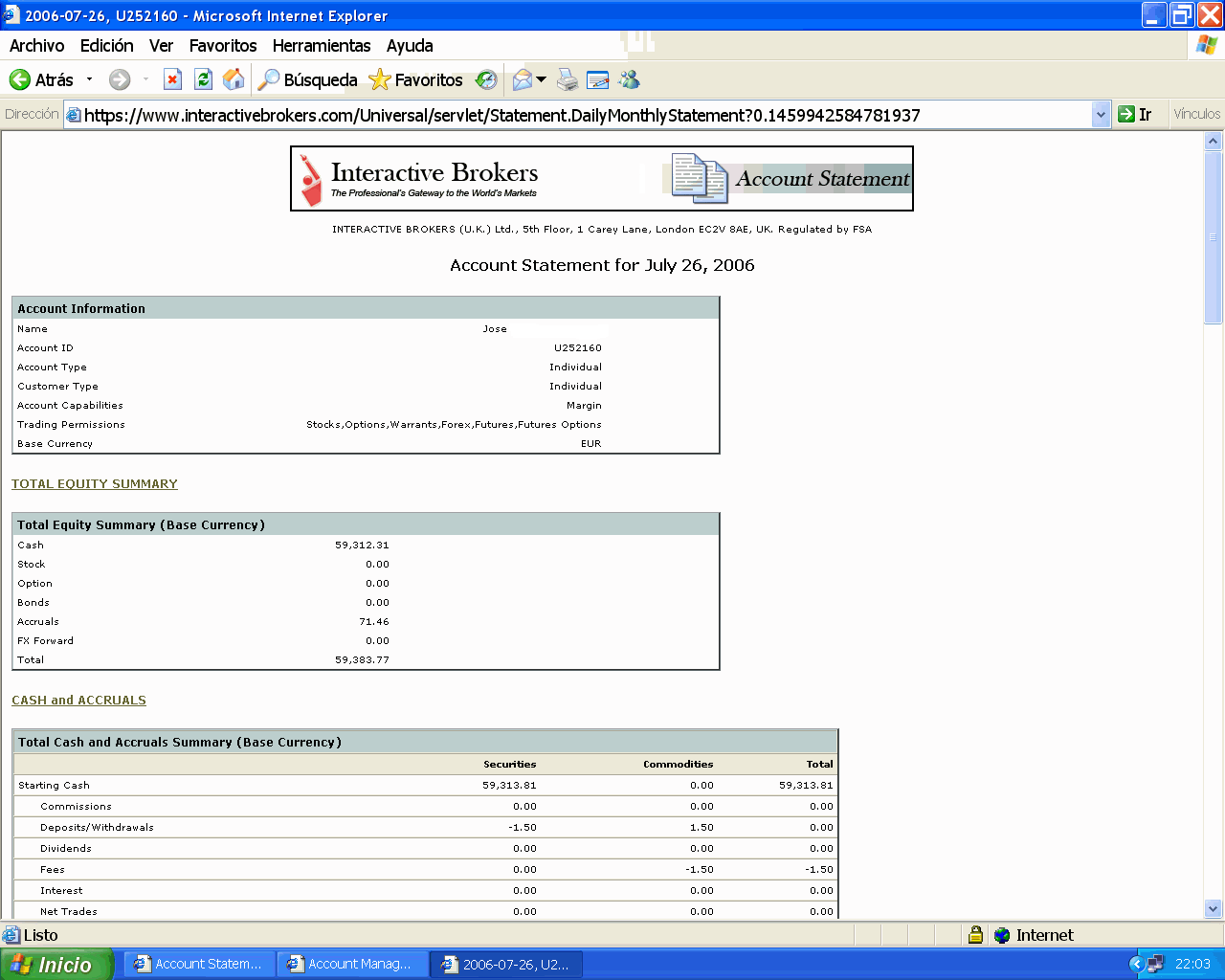Open the address bar dropdown list
Image resolution: width=1225 pixels, height=980 pixels.
coord(1101,115)
